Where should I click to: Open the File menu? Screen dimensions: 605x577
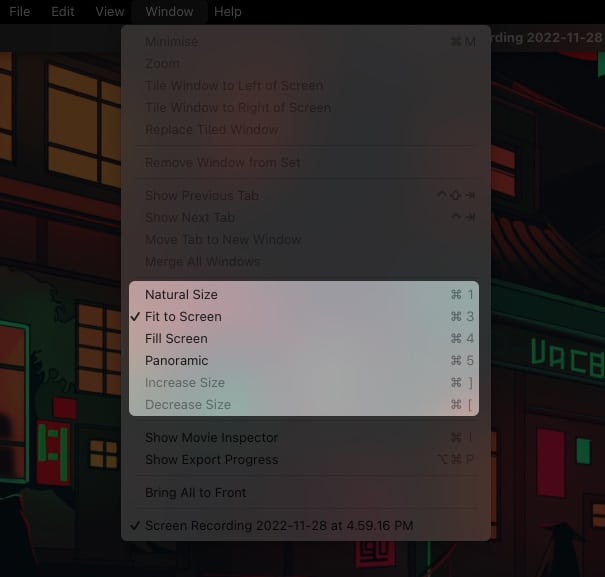(x=20, y=12)
